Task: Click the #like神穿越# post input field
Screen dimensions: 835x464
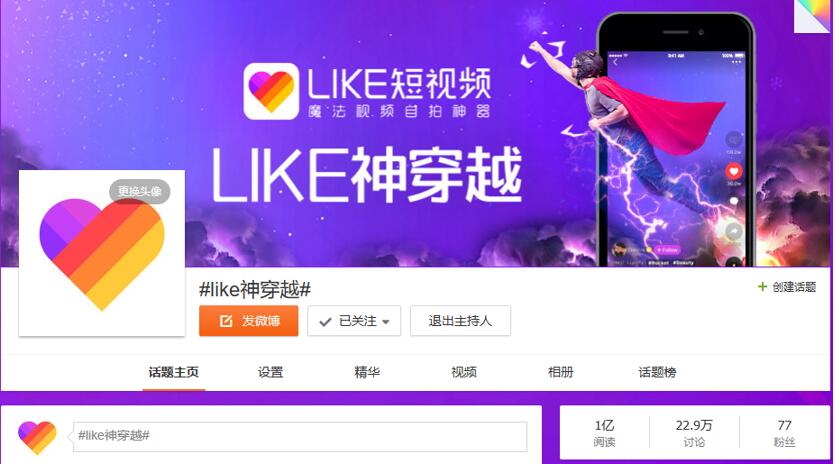Action: click(x=300, y=436)
